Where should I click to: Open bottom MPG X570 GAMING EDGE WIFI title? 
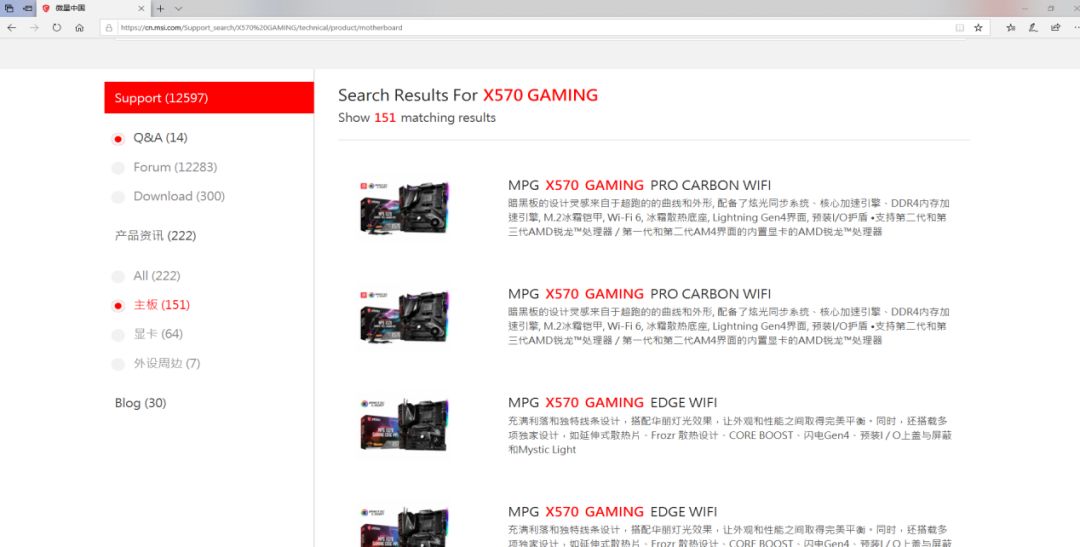point(612,512)
